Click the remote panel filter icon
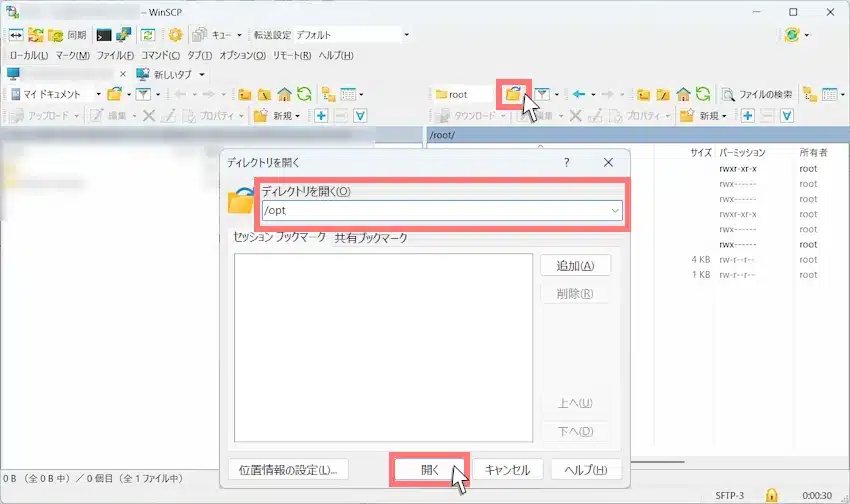The width and height of the screenshot is (850, 504). (x=541, y=94)
